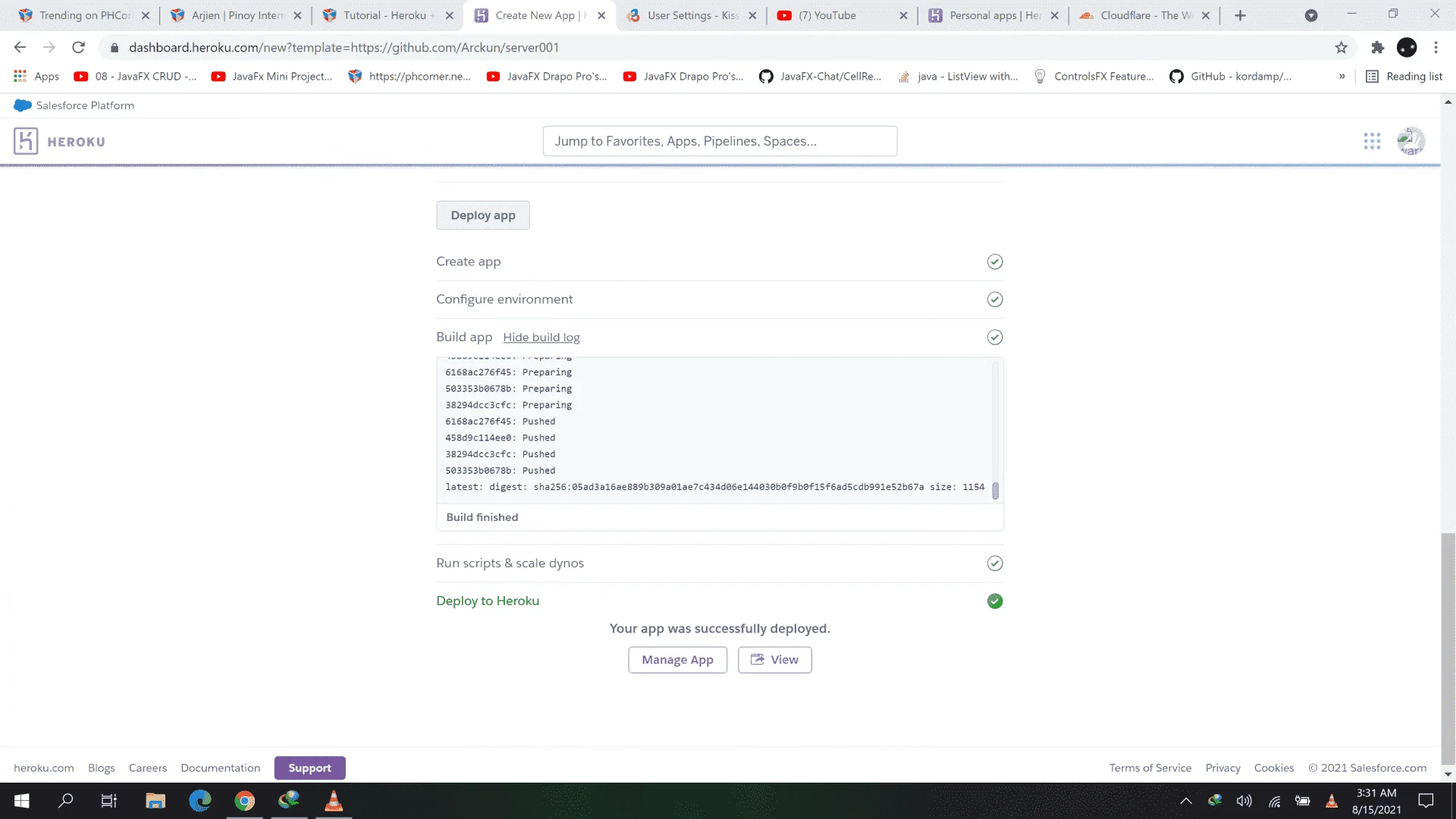Viewport: 1456px width, 819px height.
Task: Open the Terms of Service link
Action: click(1150, 768)
